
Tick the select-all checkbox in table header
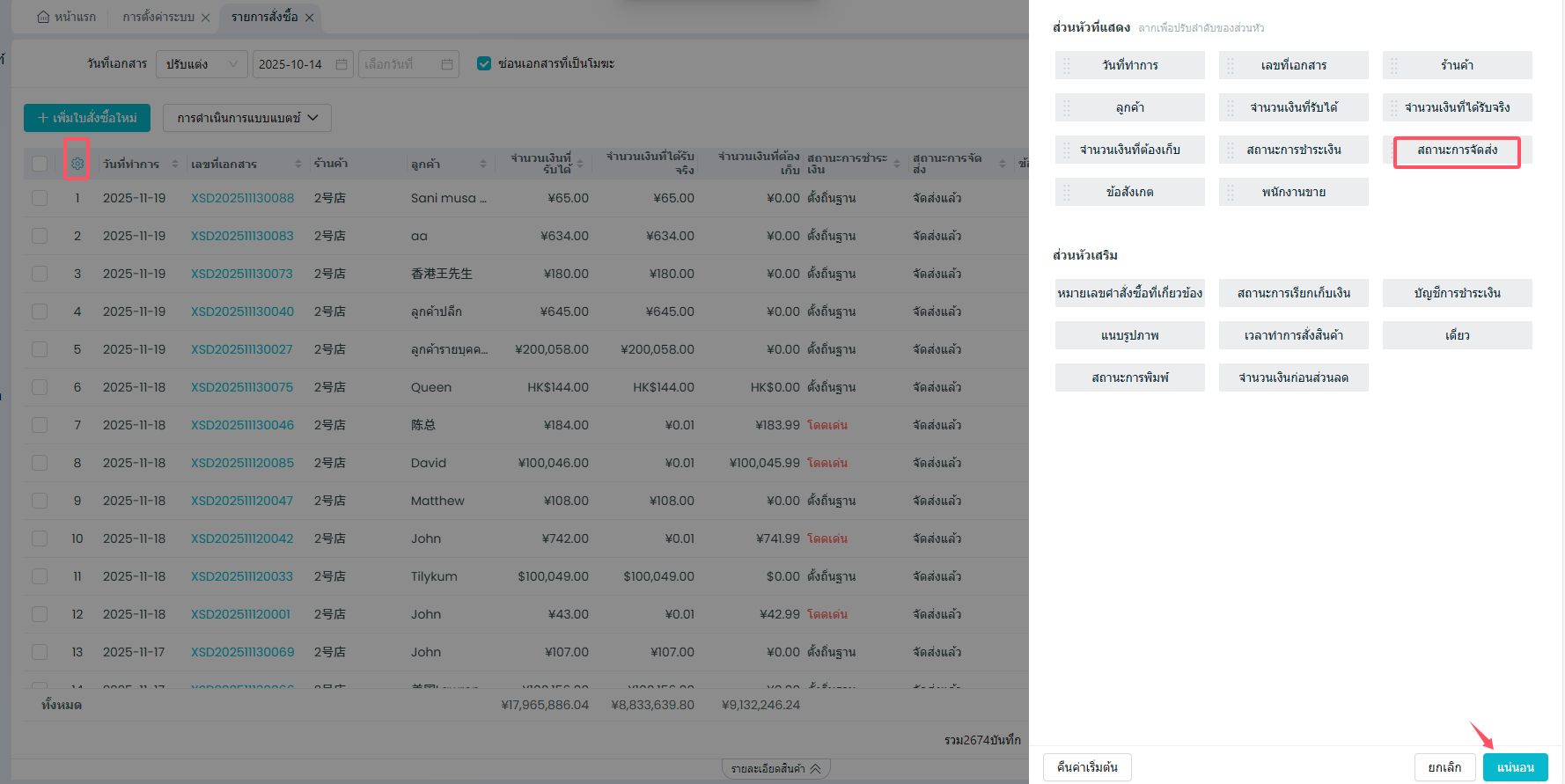(40, 164)
